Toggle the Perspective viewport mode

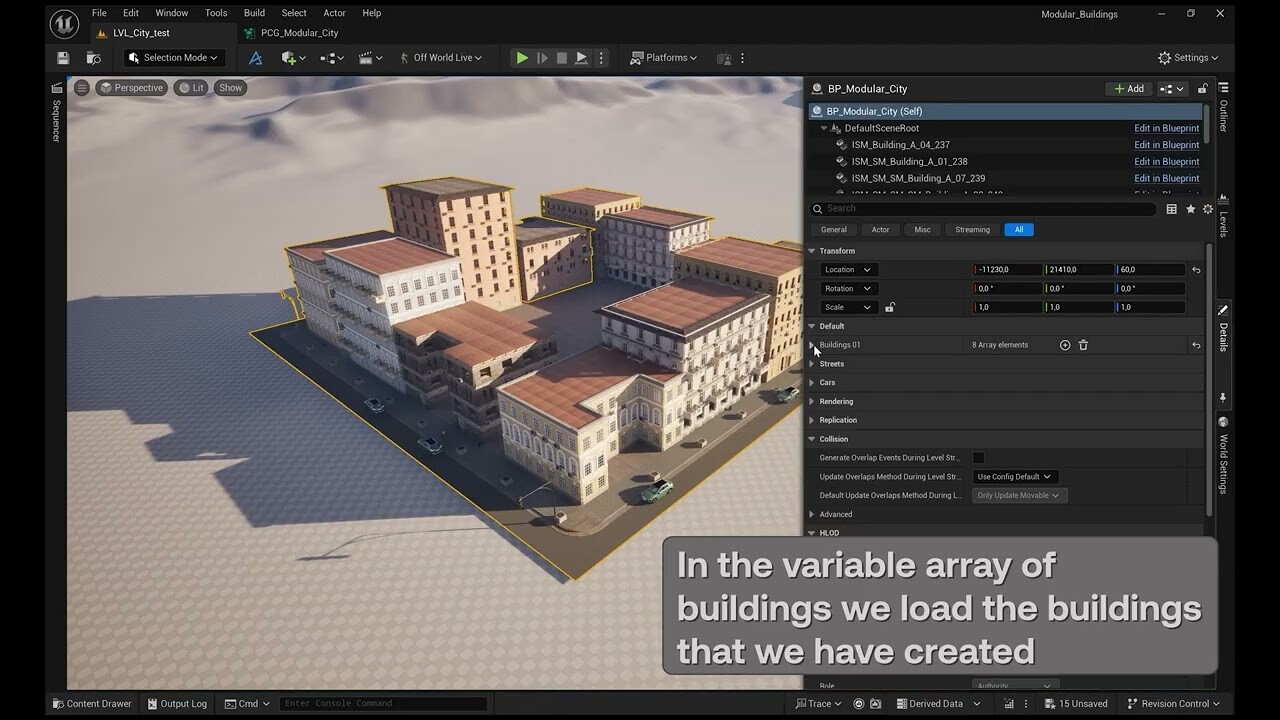point(131,87)
